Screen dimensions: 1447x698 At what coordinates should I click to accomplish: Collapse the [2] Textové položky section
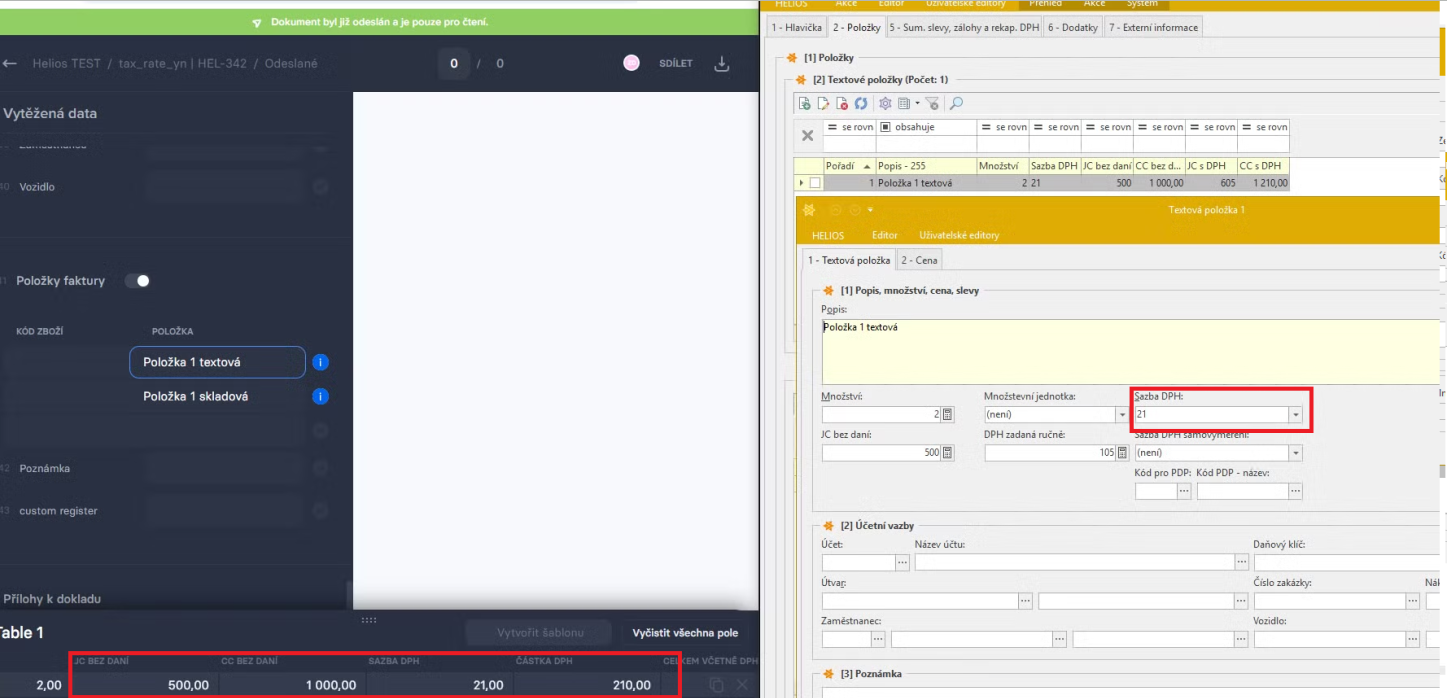click(x=800, y=80)
